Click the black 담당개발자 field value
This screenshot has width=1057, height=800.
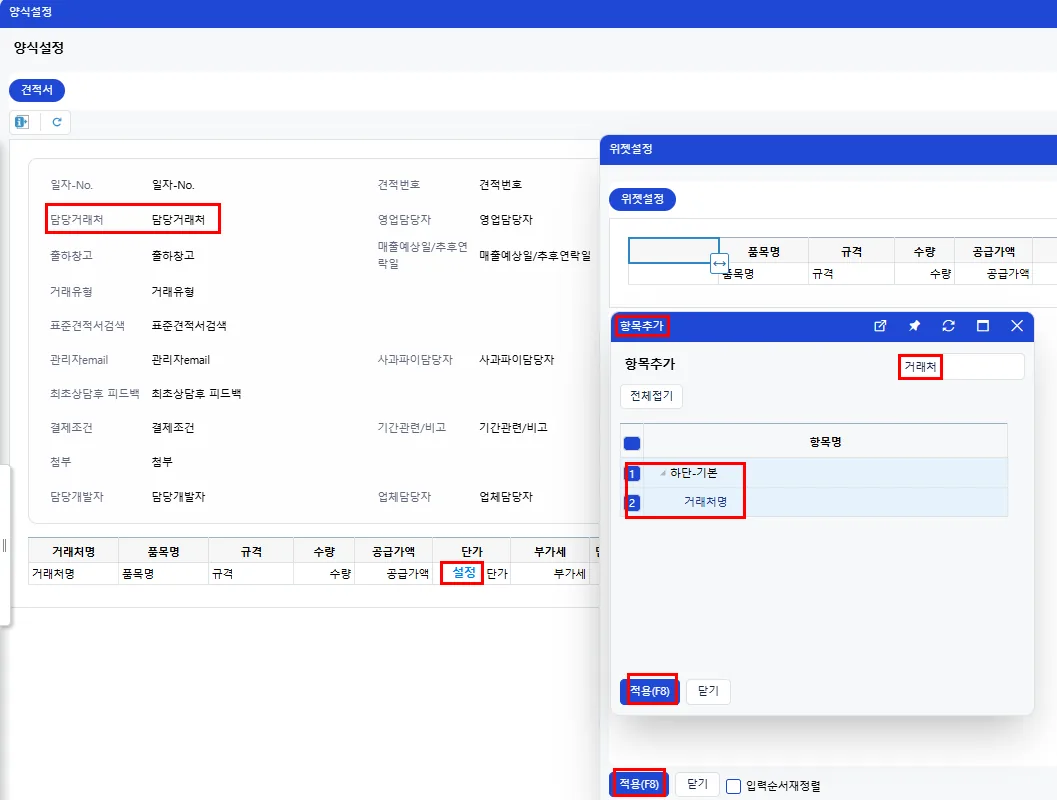(x=179, y=497)
